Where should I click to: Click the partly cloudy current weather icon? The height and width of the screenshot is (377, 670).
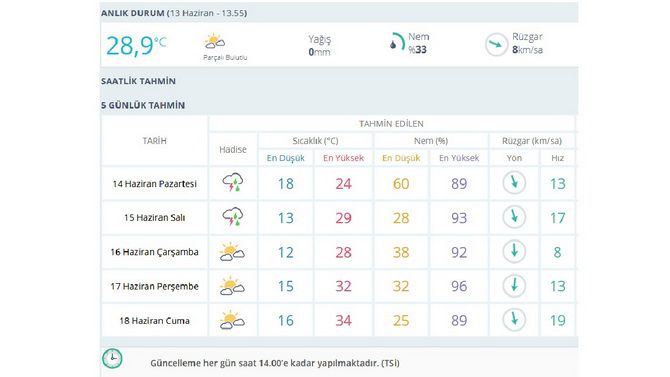click(215, 41)
